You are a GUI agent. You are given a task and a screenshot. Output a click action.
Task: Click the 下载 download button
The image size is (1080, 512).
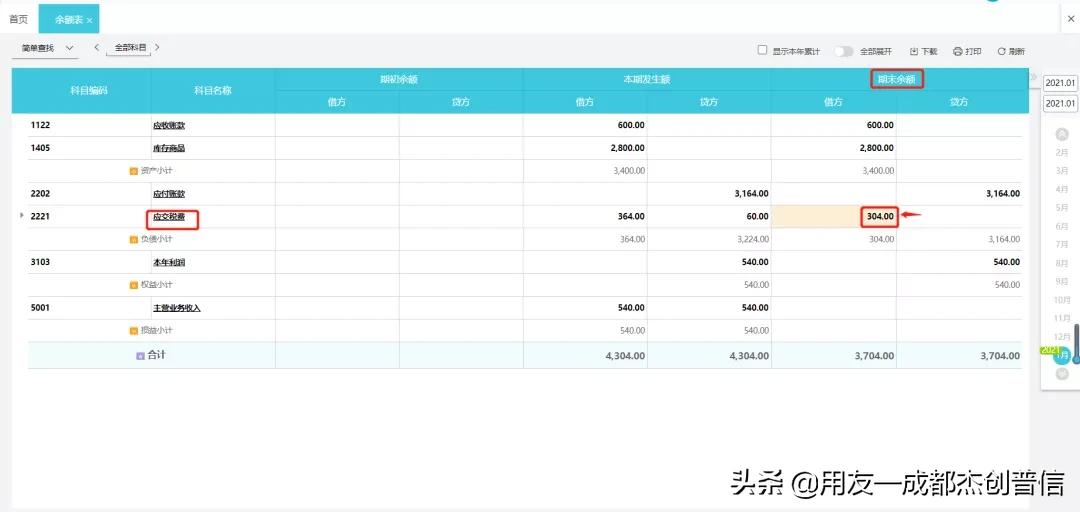point(924,51)
